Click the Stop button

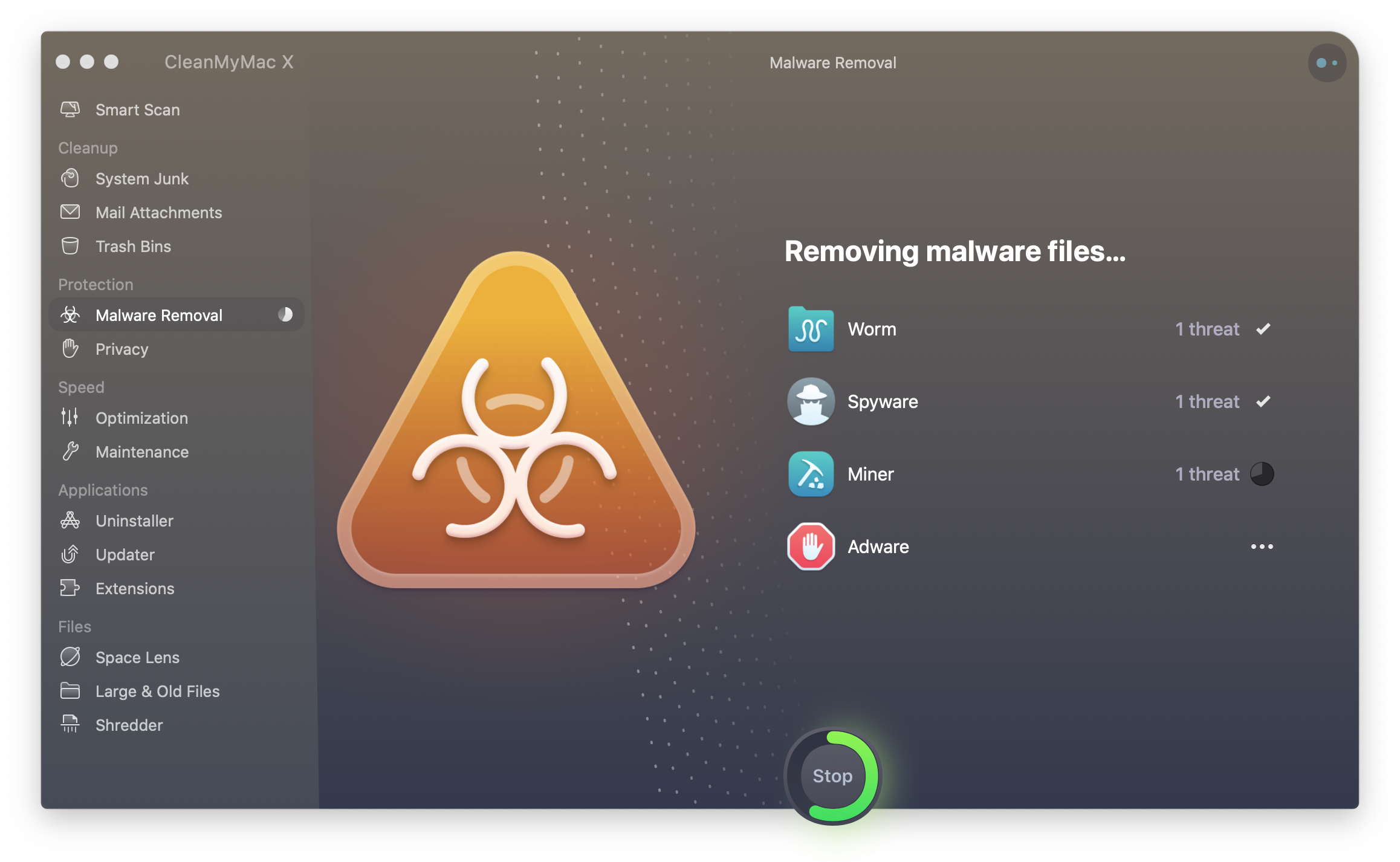(x=833, y=776)
